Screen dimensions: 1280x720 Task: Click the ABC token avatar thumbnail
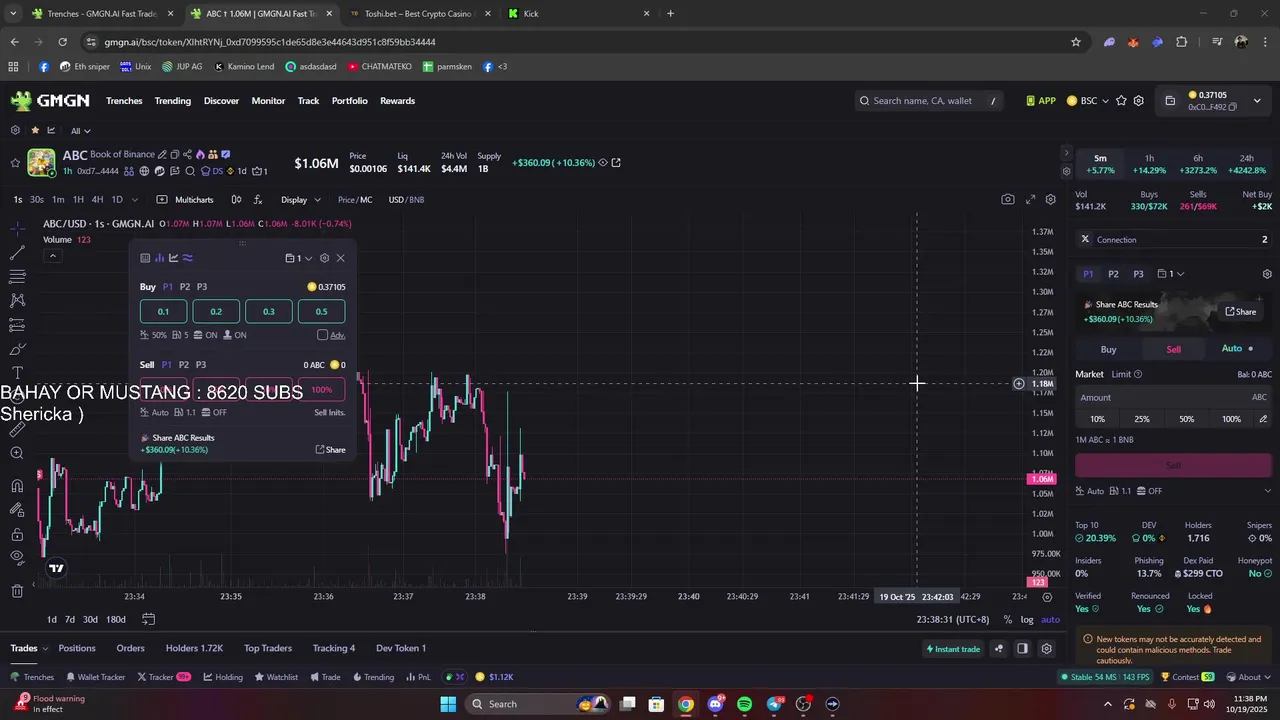(41, 163)
